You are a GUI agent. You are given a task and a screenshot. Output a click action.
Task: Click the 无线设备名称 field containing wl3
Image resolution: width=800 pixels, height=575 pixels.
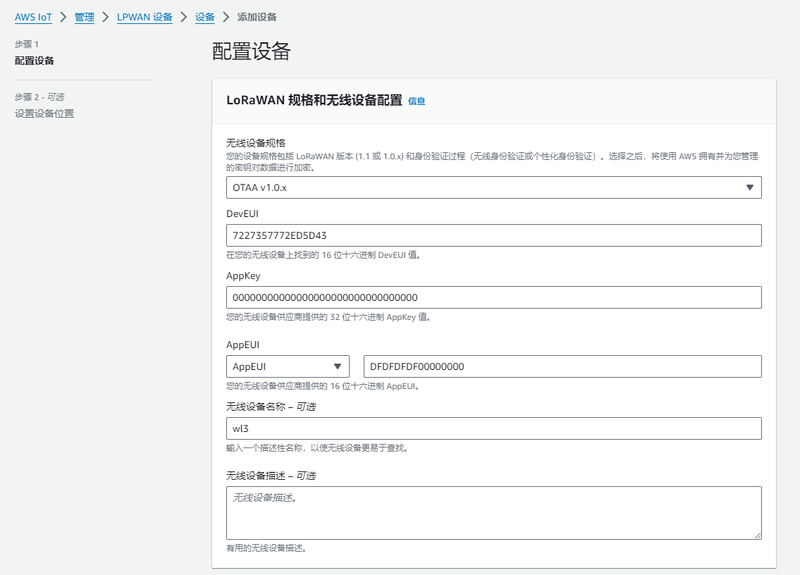click(x=493, y=428)
